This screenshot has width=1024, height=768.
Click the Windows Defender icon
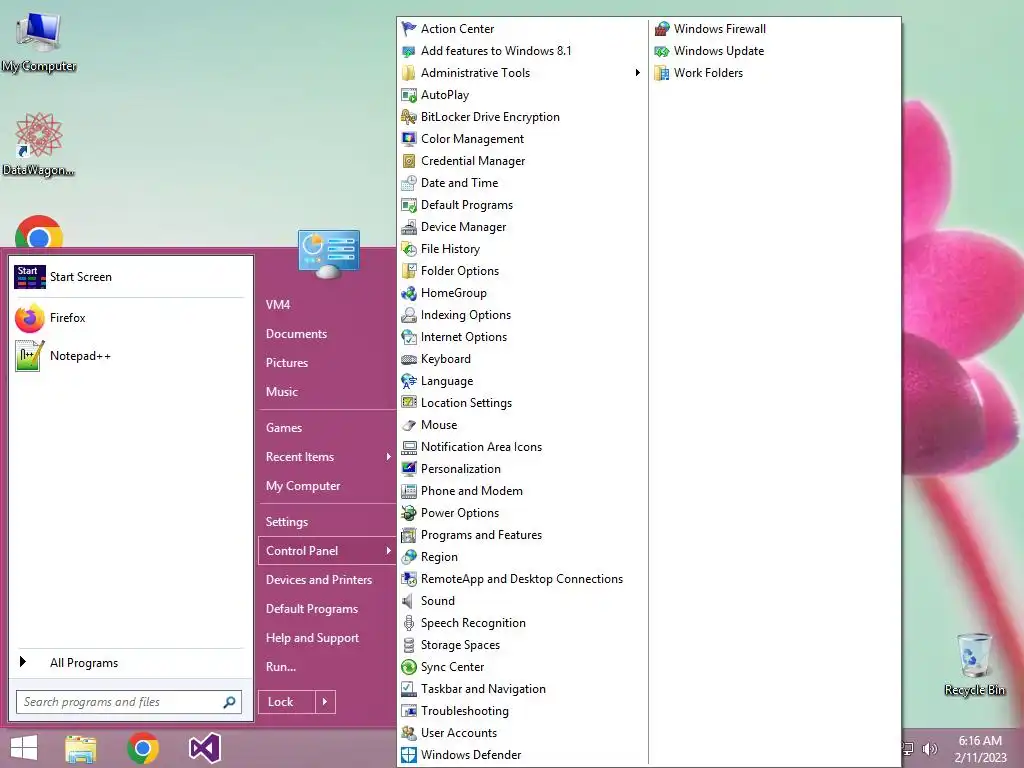pos(409,755)
